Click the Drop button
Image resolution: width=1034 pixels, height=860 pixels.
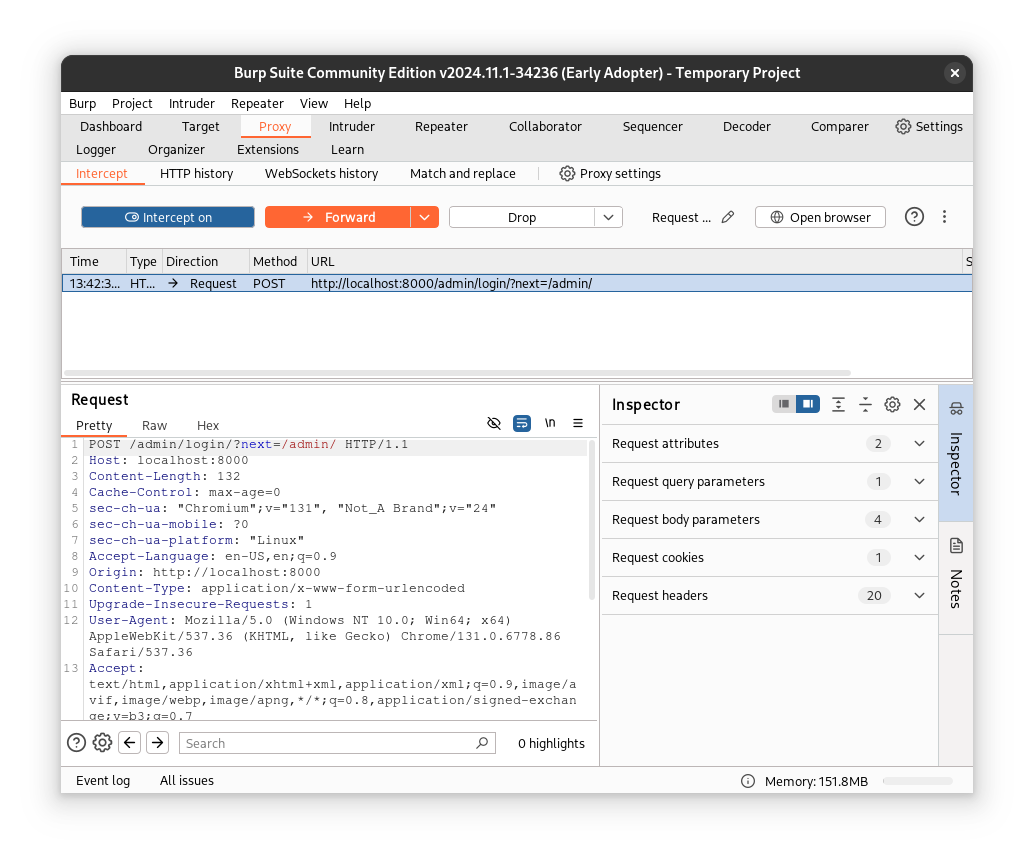(x=522, y=218)
